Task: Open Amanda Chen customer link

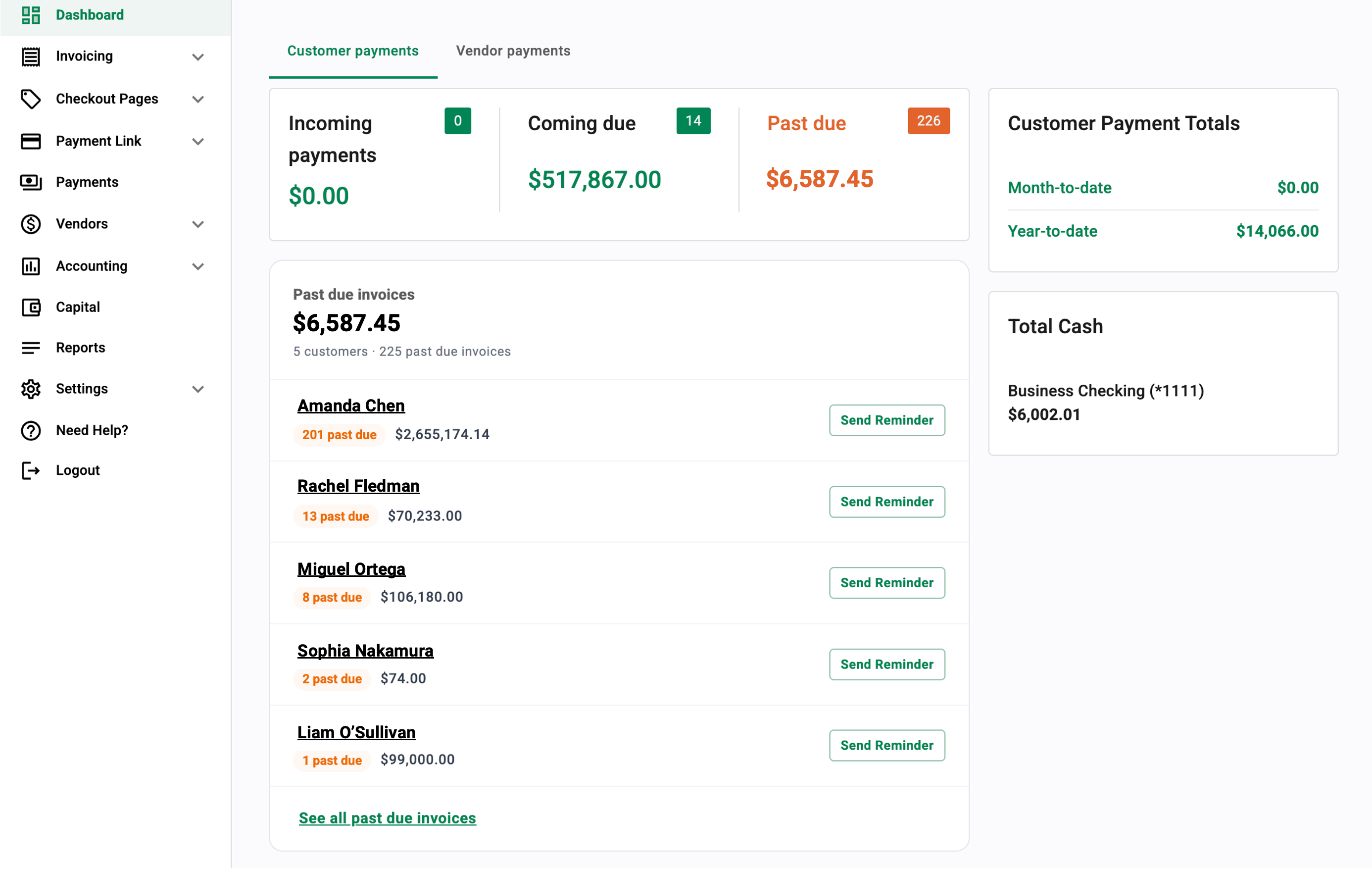Action: tap(351, 405)
